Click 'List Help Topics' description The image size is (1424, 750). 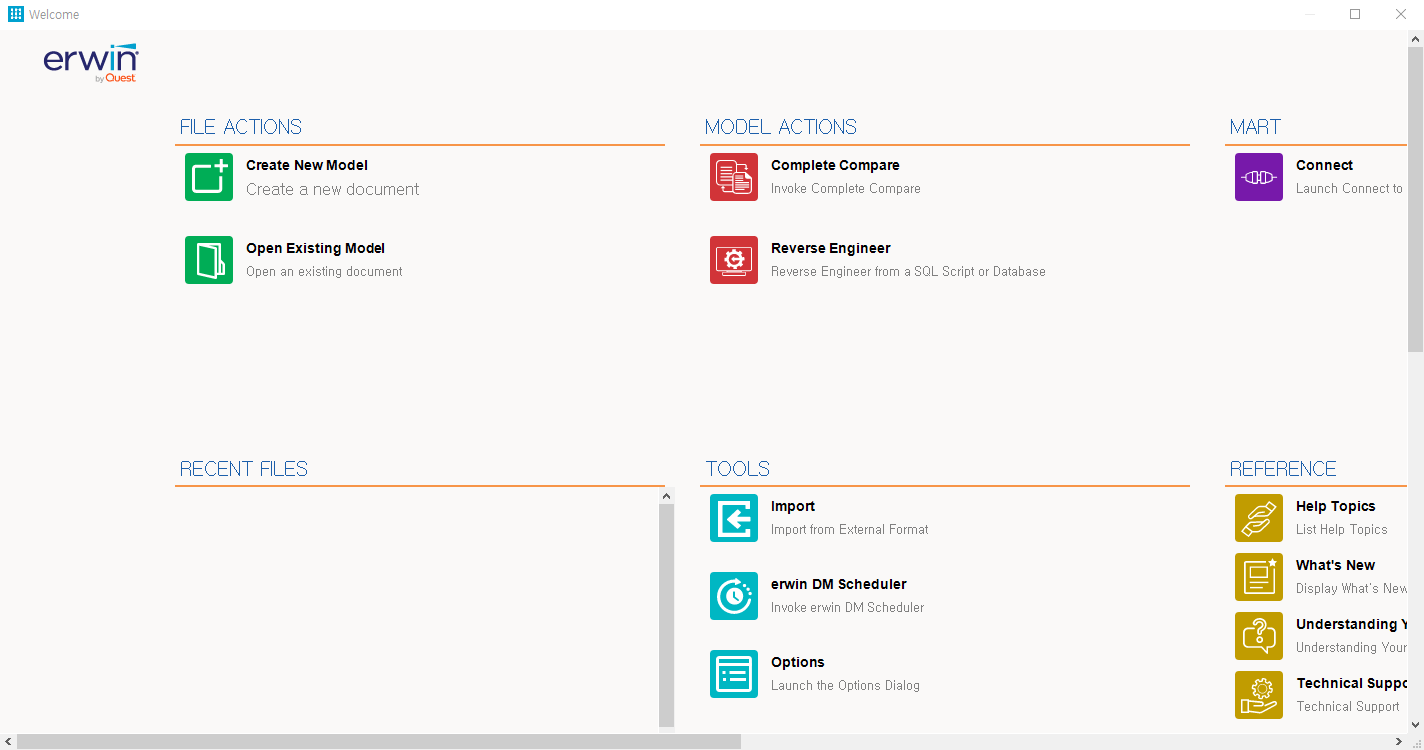click(1342, 529)
